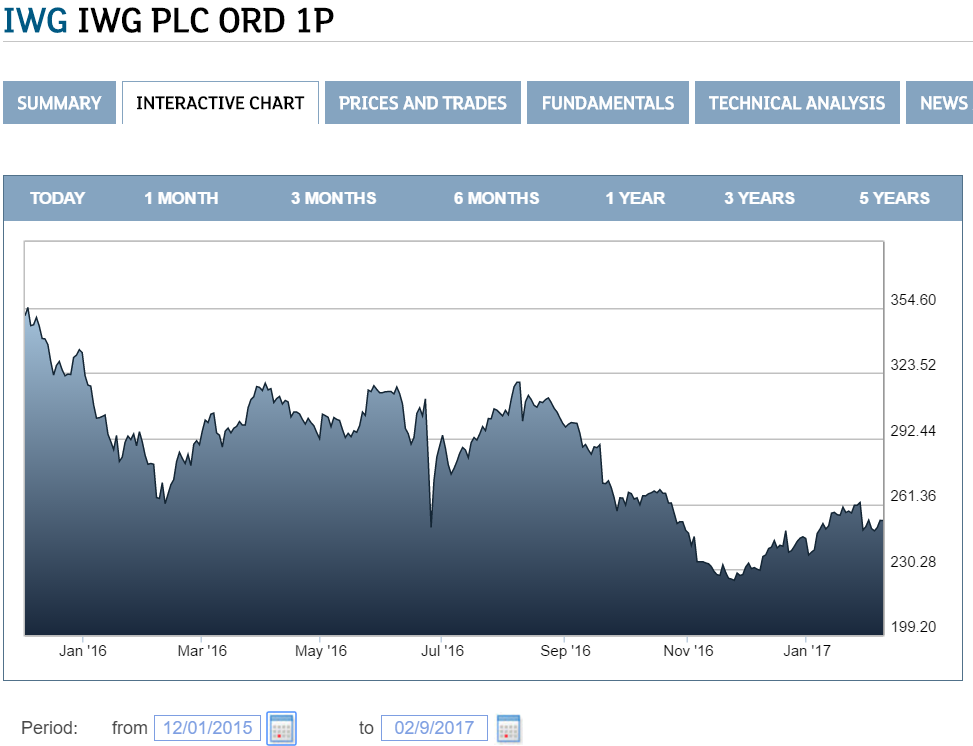Click the chart's starting peak near 354.60
This screenshot has height=746, width=973.
28,309
